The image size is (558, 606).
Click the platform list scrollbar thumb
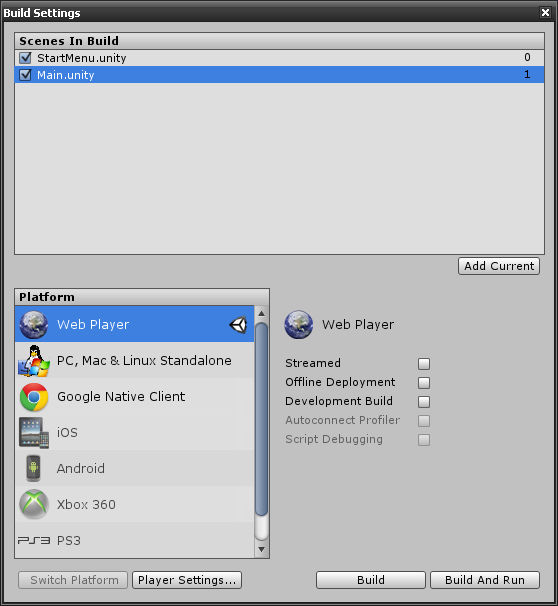262,419
